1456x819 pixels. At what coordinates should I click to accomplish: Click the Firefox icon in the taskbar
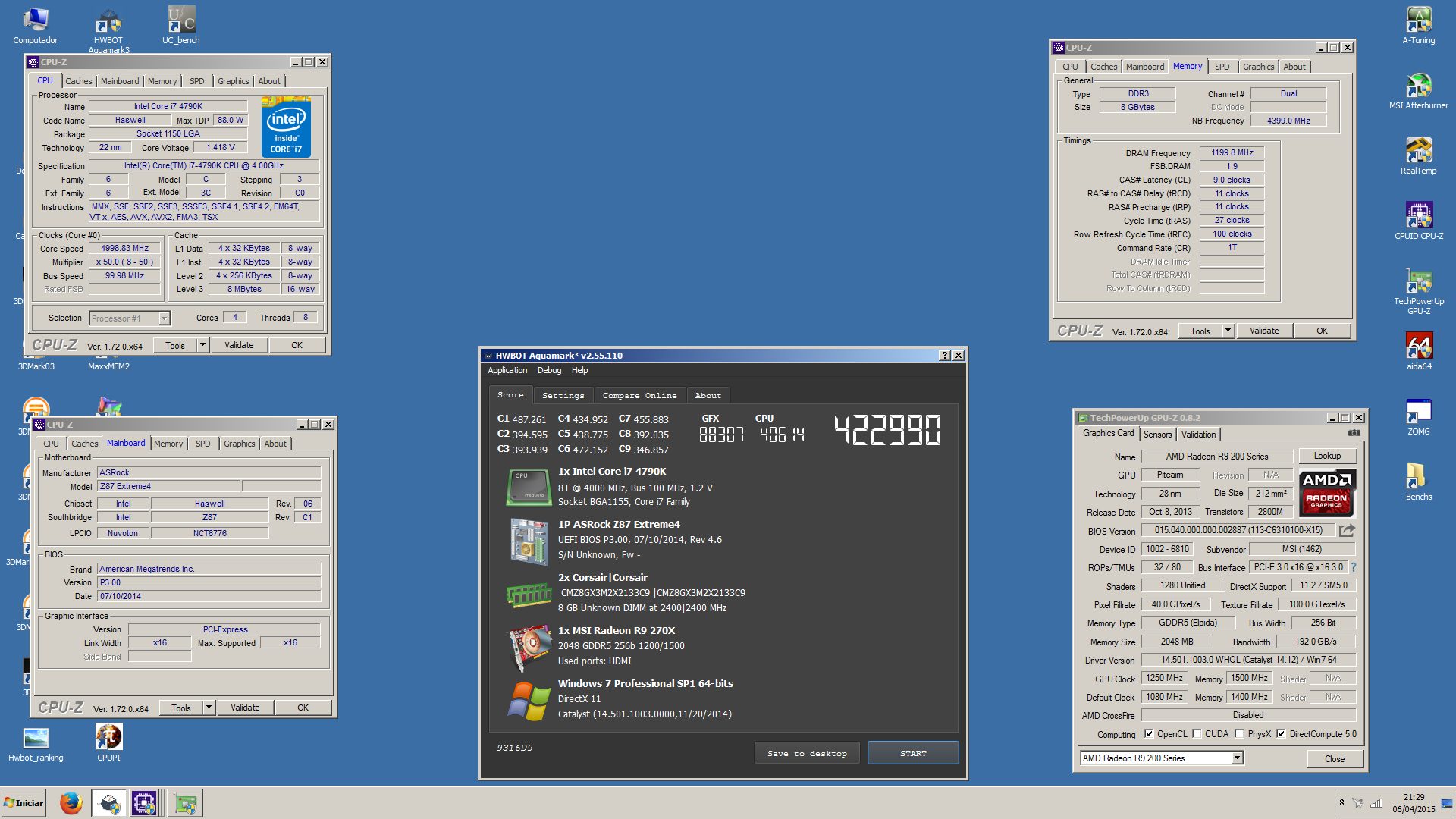[x=71, y=802]
